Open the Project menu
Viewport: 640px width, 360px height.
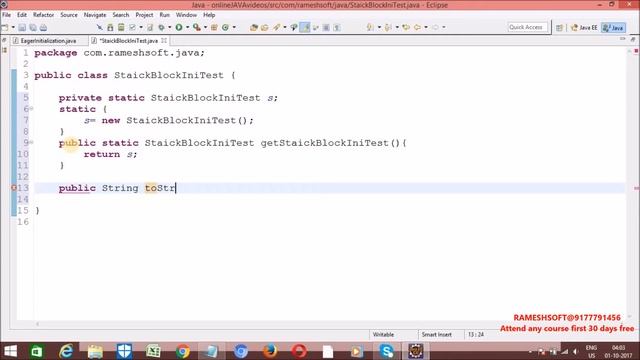coord(144,15)
